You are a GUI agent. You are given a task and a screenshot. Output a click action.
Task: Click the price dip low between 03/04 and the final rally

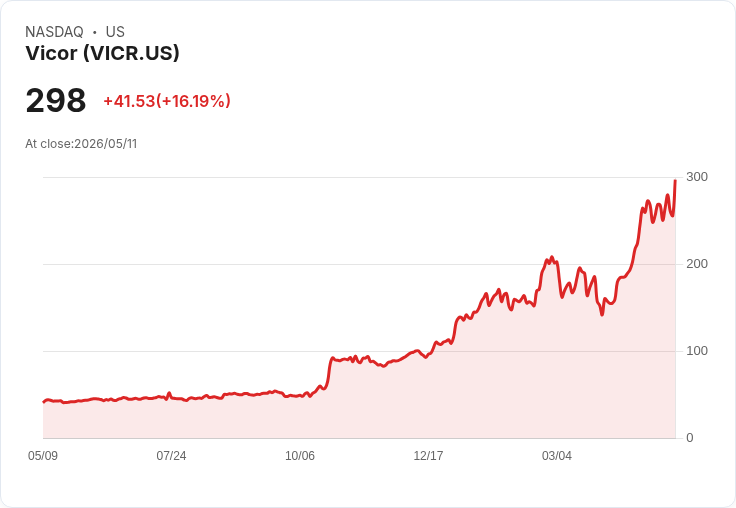tap(602, 315)
